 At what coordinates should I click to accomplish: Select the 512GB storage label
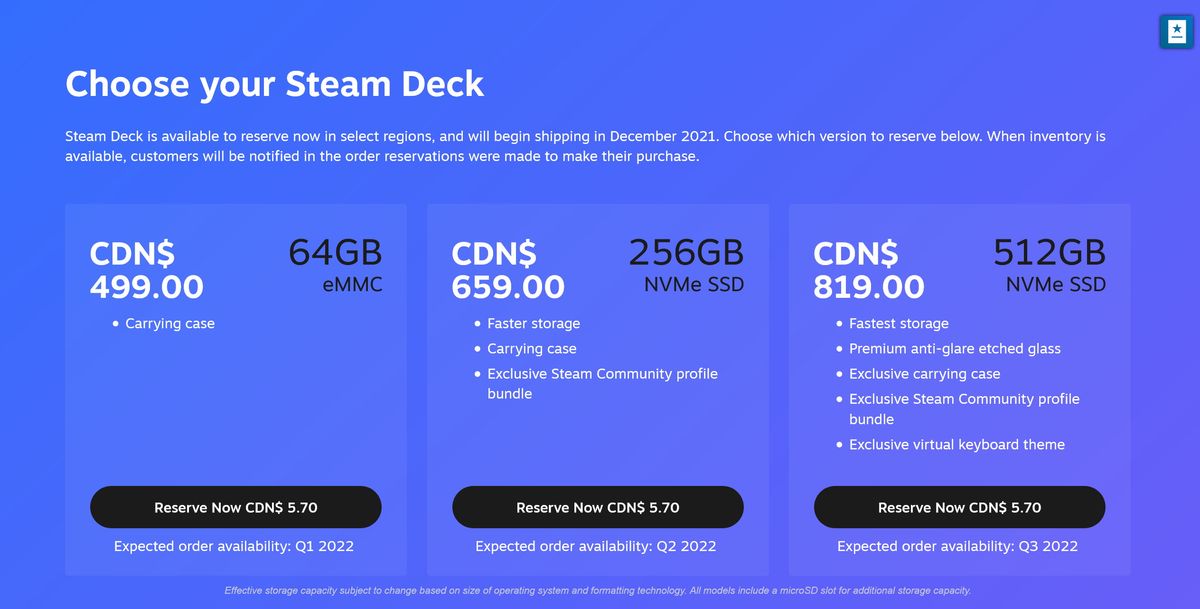click(1049, 253)
